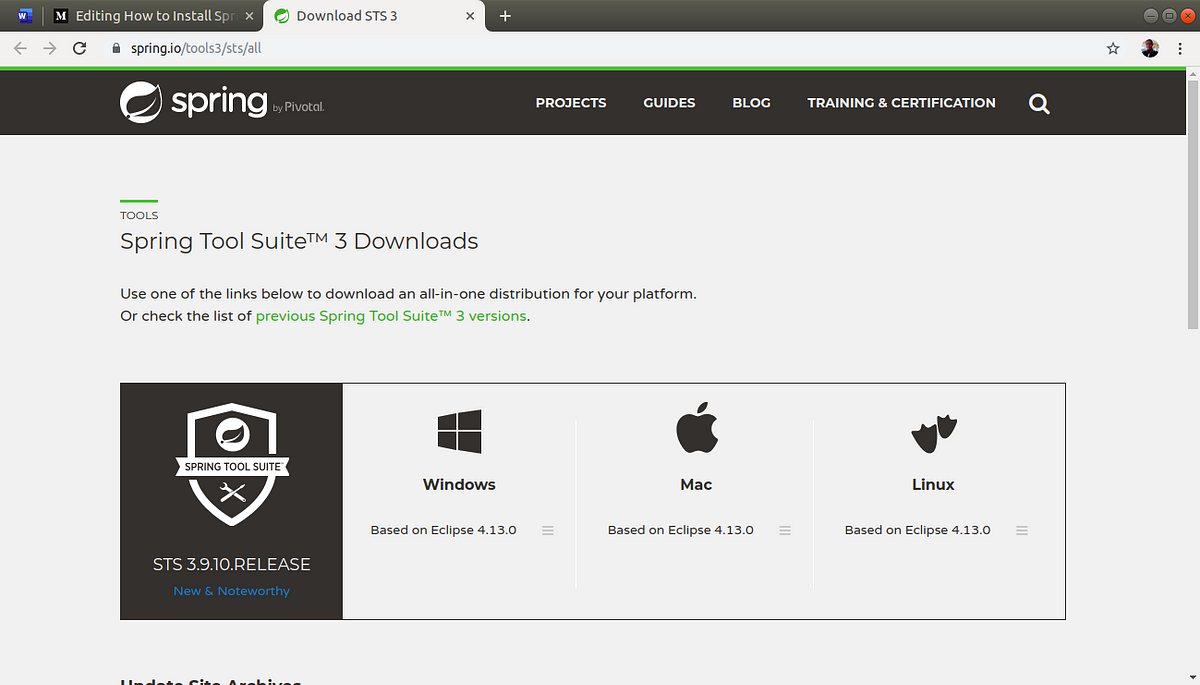Image resolution: width=1200 pixels, height=685 pixels.
Task: Click the Spring by Pivotal logo
Action: 221,102
